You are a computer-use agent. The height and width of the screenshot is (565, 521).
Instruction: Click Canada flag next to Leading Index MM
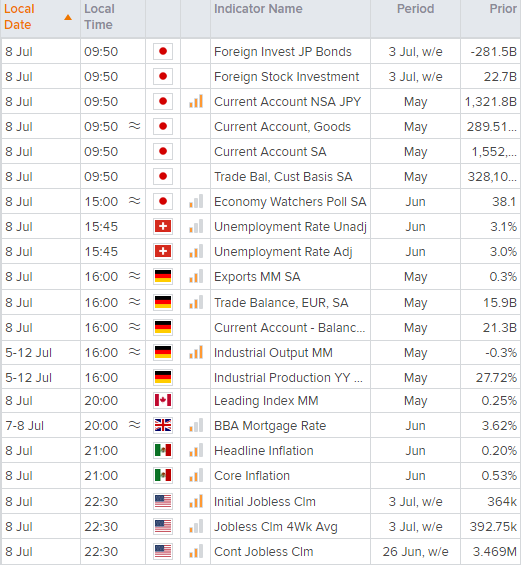pos(163,400)
